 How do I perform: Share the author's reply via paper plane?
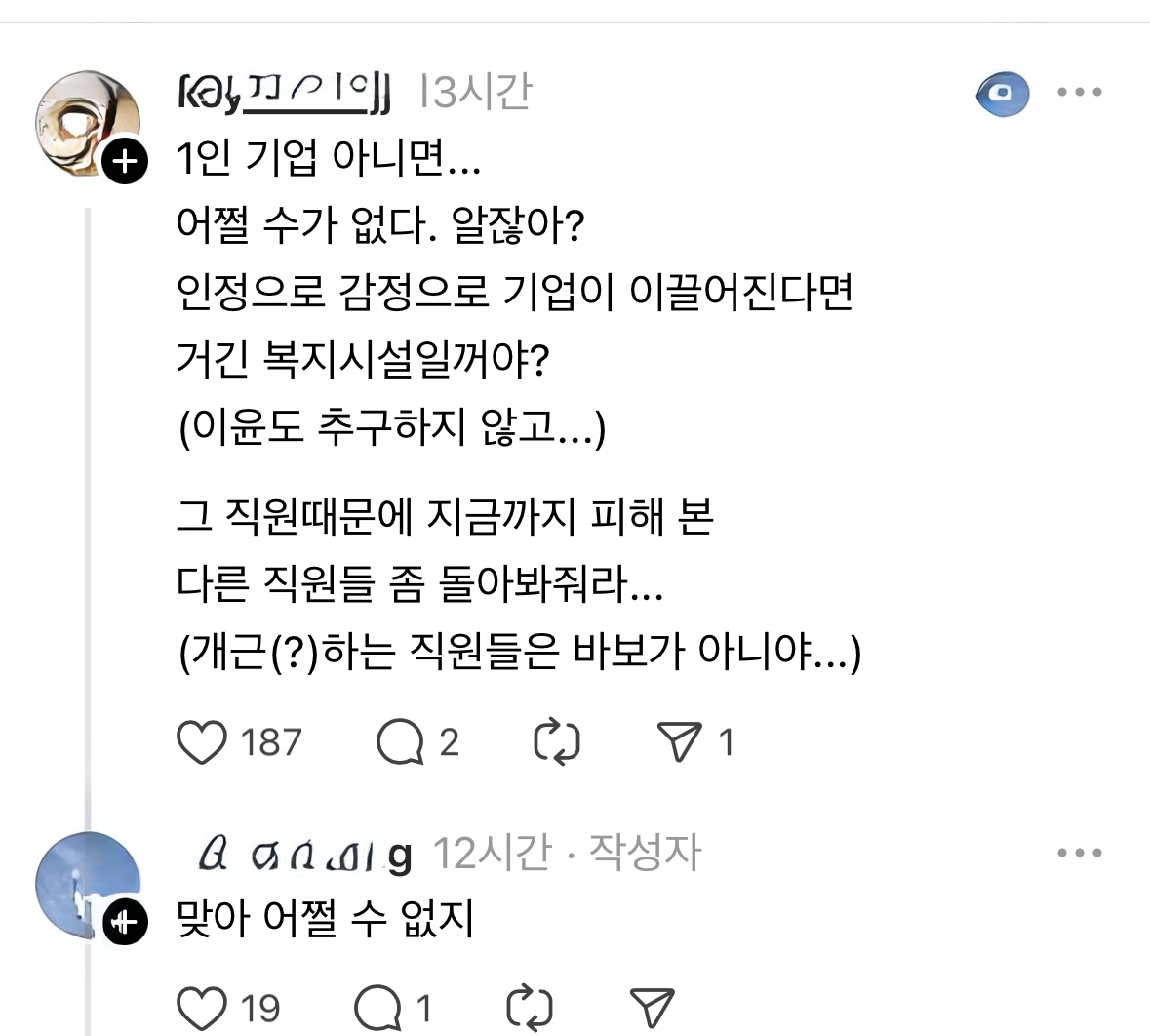[652, 1009]
